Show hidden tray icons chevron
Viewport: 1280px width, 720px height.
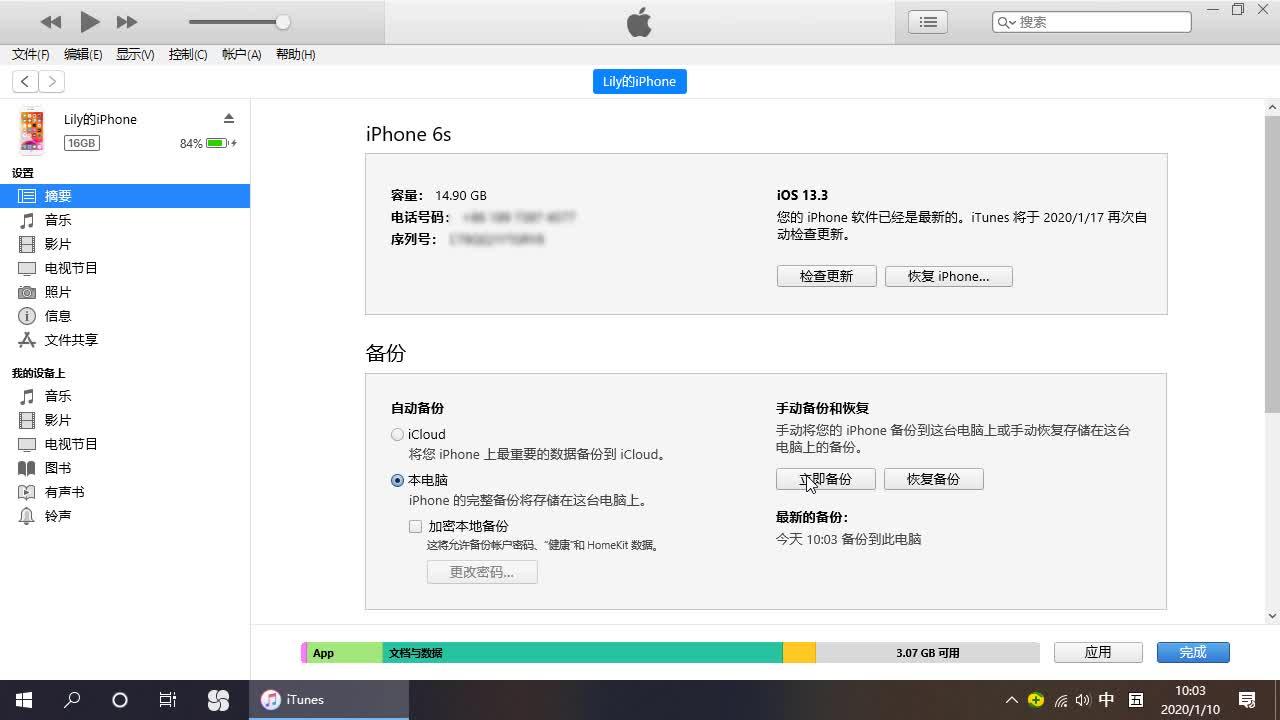click(x=1011, y=700)
